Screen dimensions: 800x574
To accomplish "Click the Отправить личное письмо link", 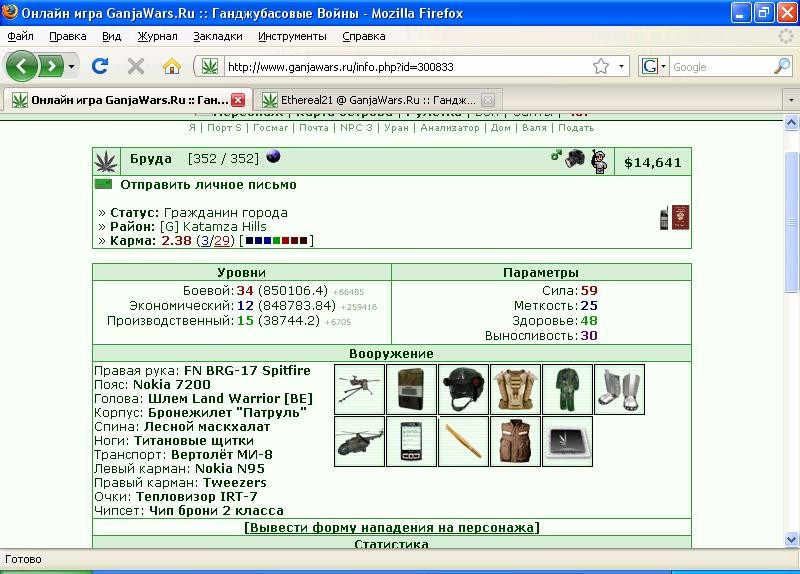I will coord(208,185).
